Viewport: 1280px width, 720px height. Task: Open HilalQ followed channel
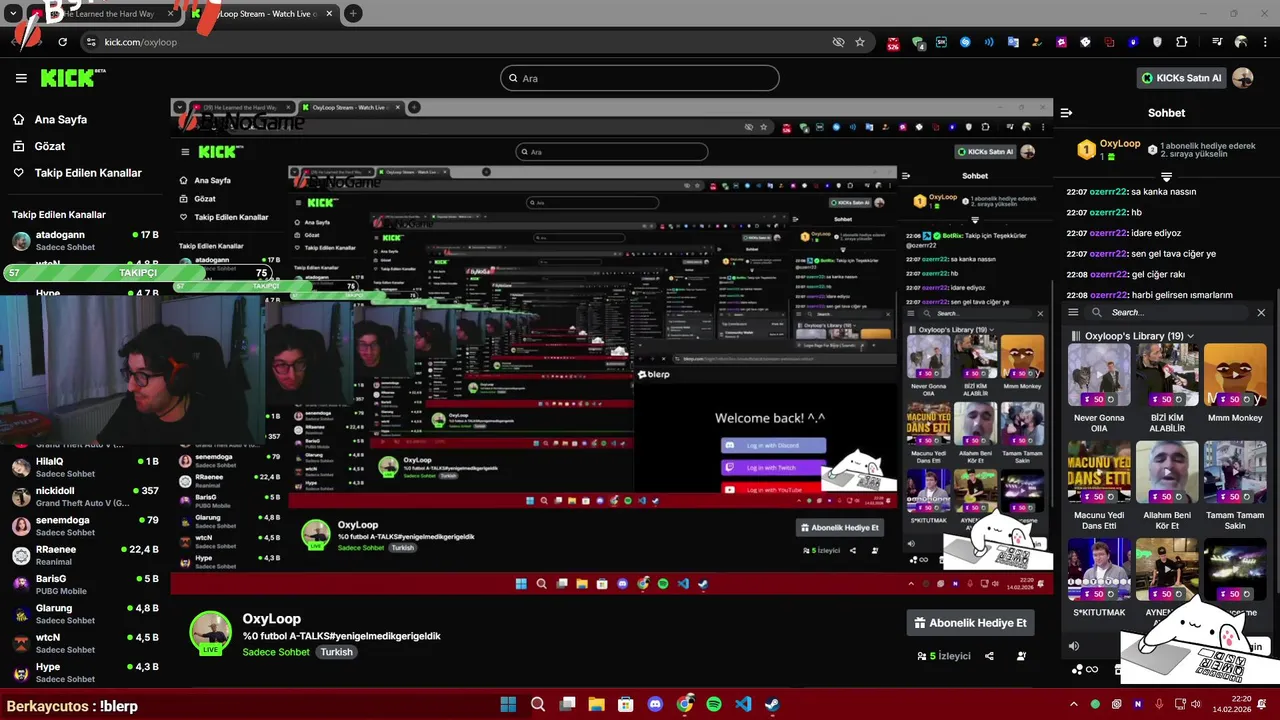[85, 467]
